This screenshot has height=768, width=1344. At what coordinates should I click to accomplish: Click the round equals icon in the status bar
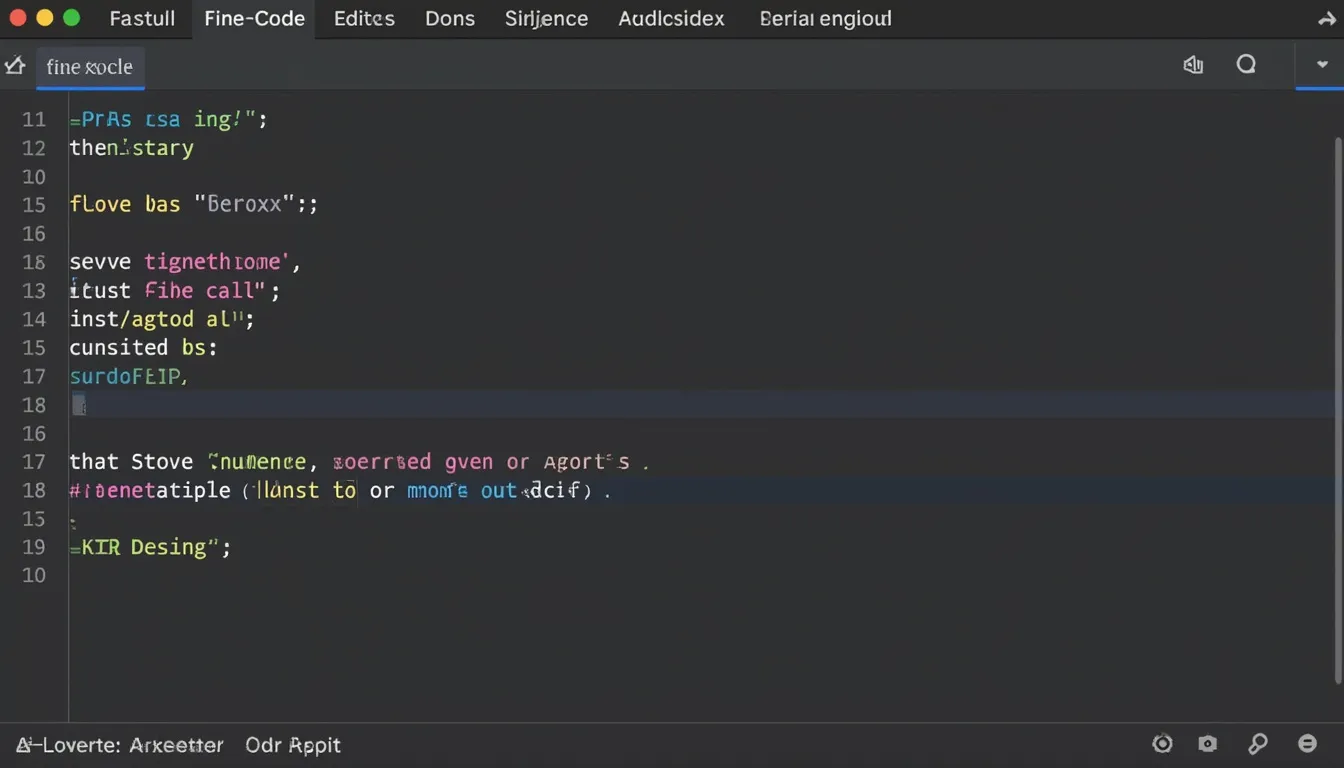[x=1307, y=743]
